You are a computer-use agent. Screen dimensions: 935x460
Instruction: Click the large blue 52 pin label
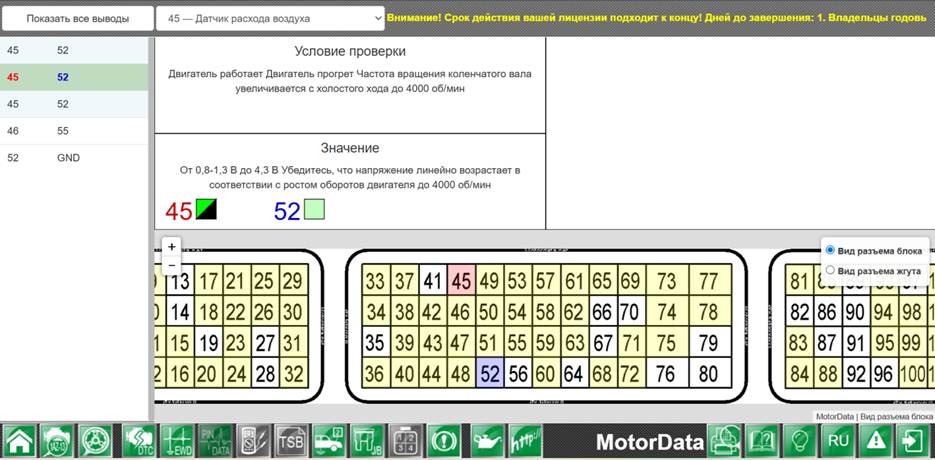[287, 211]
